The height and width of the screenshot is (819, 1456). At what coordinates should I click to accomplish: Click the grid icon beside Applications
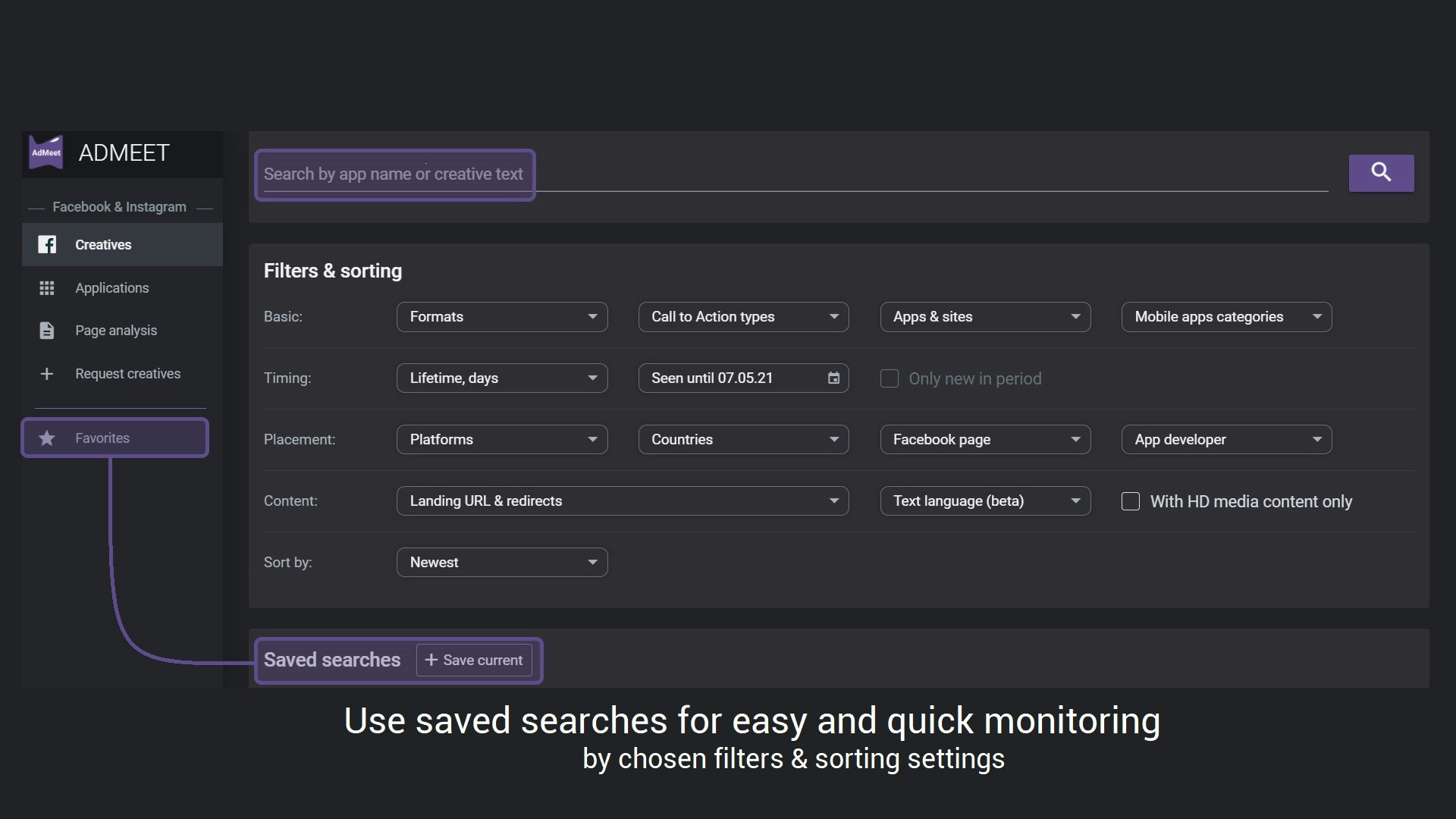pyautogui.click(x=47, y=288)
